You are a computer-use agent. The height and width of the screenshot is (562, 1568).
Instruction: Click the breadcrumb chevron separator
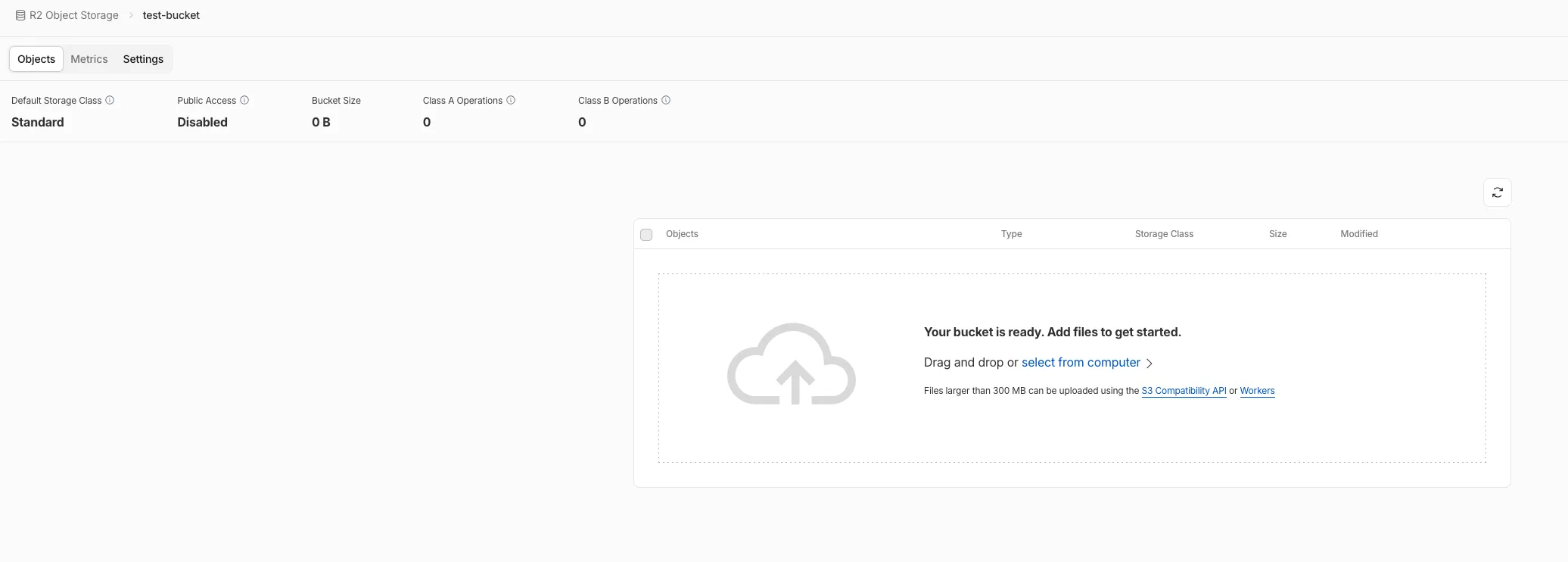pyautogui.click(x=130, y=15)
